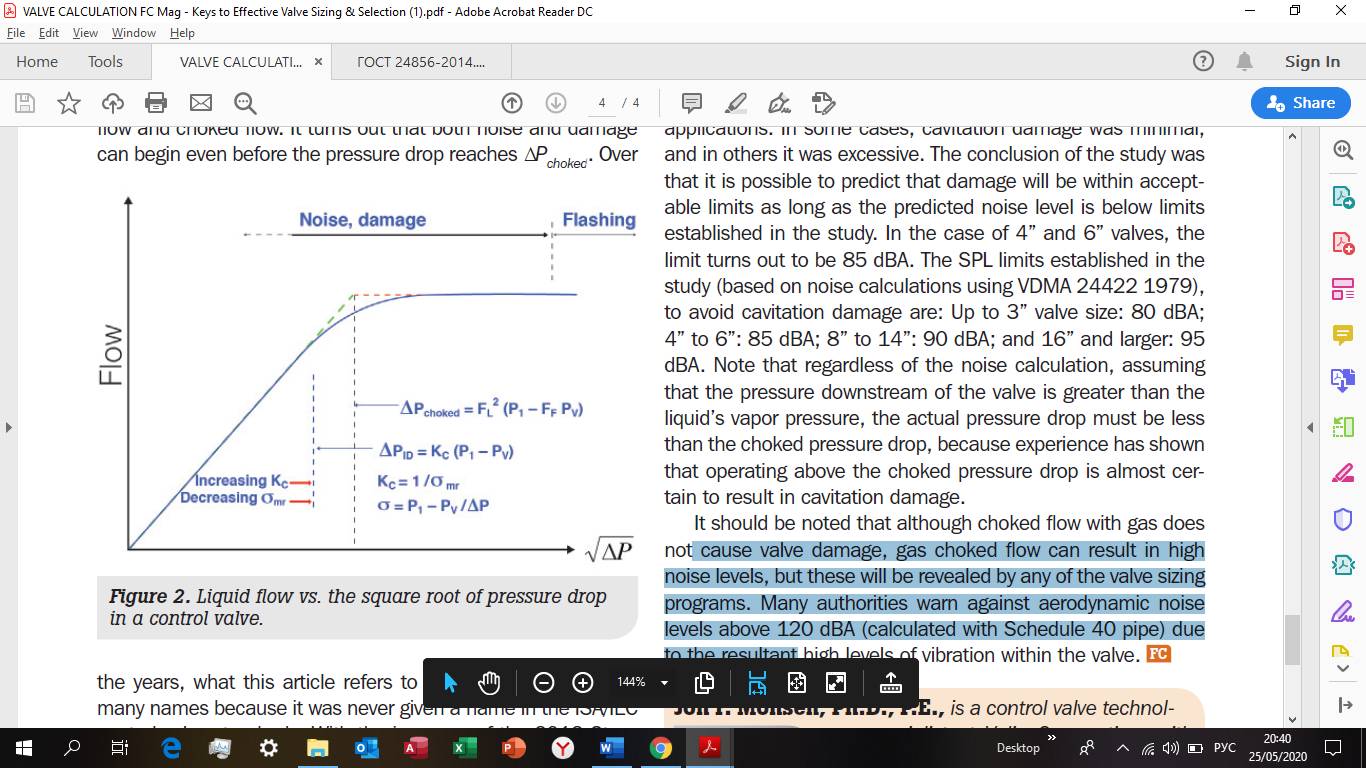
Task: Switch to the arrow selection tool
Action: 450,682
